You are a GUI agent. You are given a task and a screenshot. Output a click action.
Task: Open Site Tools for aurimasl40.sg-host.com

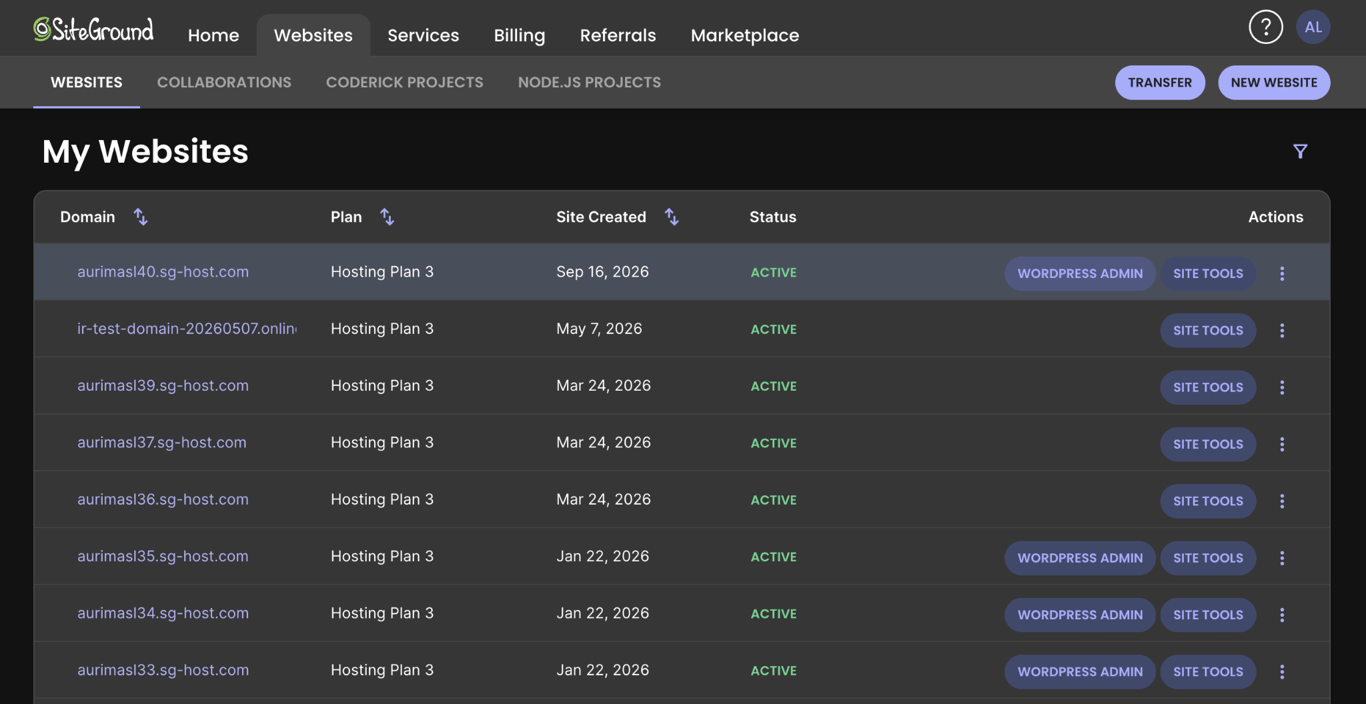tap(1208, 273)
